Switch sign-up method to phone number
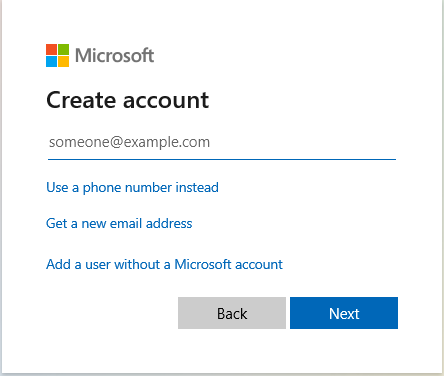Image resolution: width=444 pixels, height=376 pixels. coord(132,187)
